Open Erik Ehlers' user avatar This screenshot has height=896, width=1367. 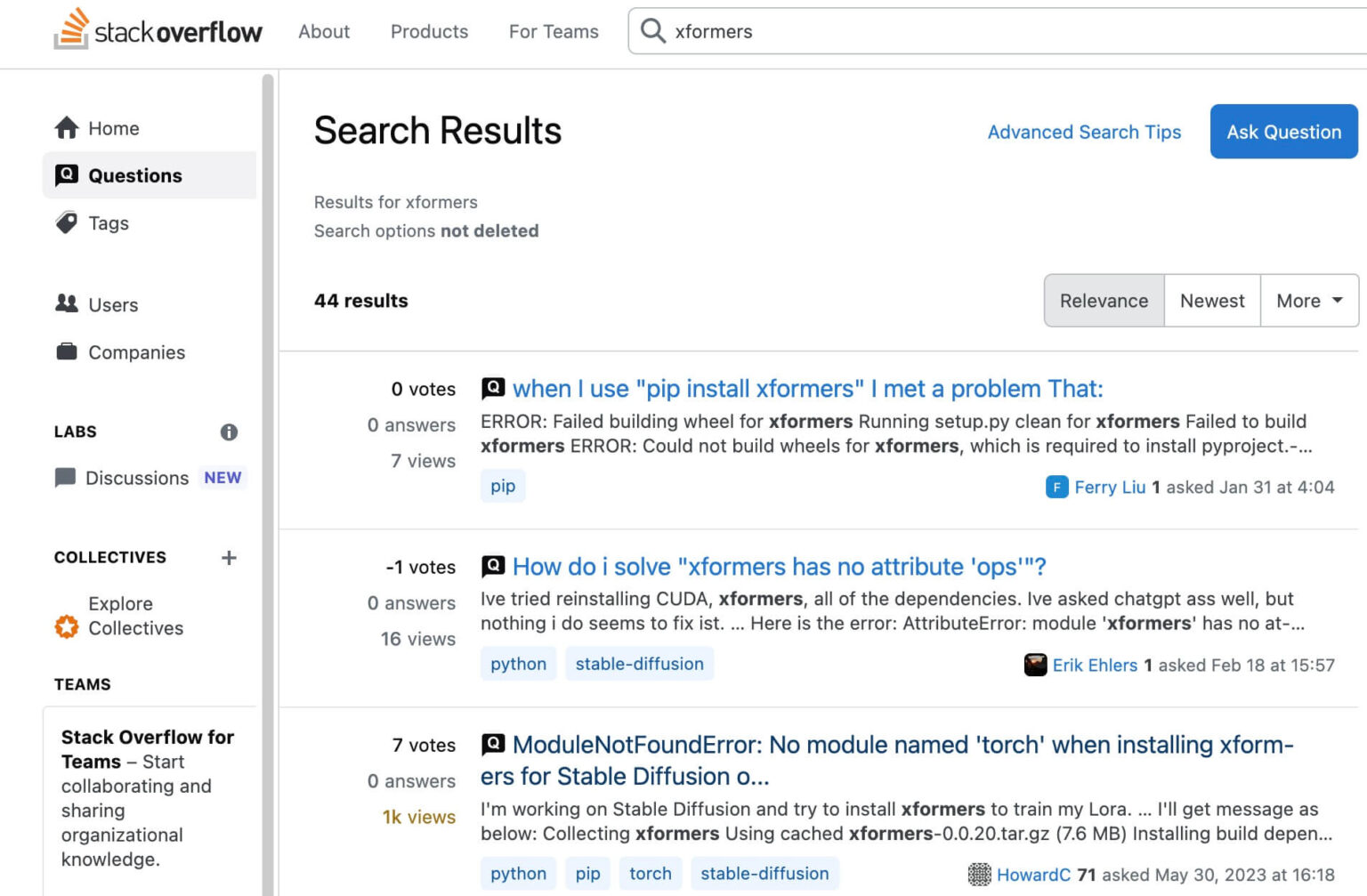(1035, 665)
